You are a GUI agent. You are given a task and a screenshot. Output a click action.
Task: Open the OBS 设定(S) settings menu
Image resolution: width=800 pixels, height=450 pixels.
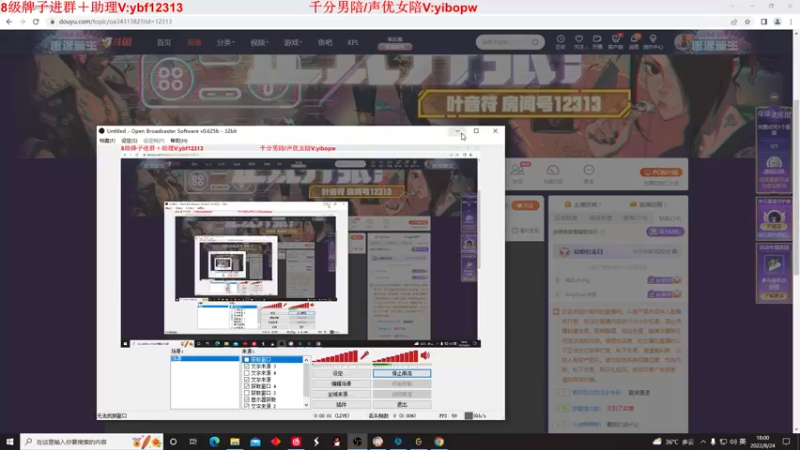(129, 141)
